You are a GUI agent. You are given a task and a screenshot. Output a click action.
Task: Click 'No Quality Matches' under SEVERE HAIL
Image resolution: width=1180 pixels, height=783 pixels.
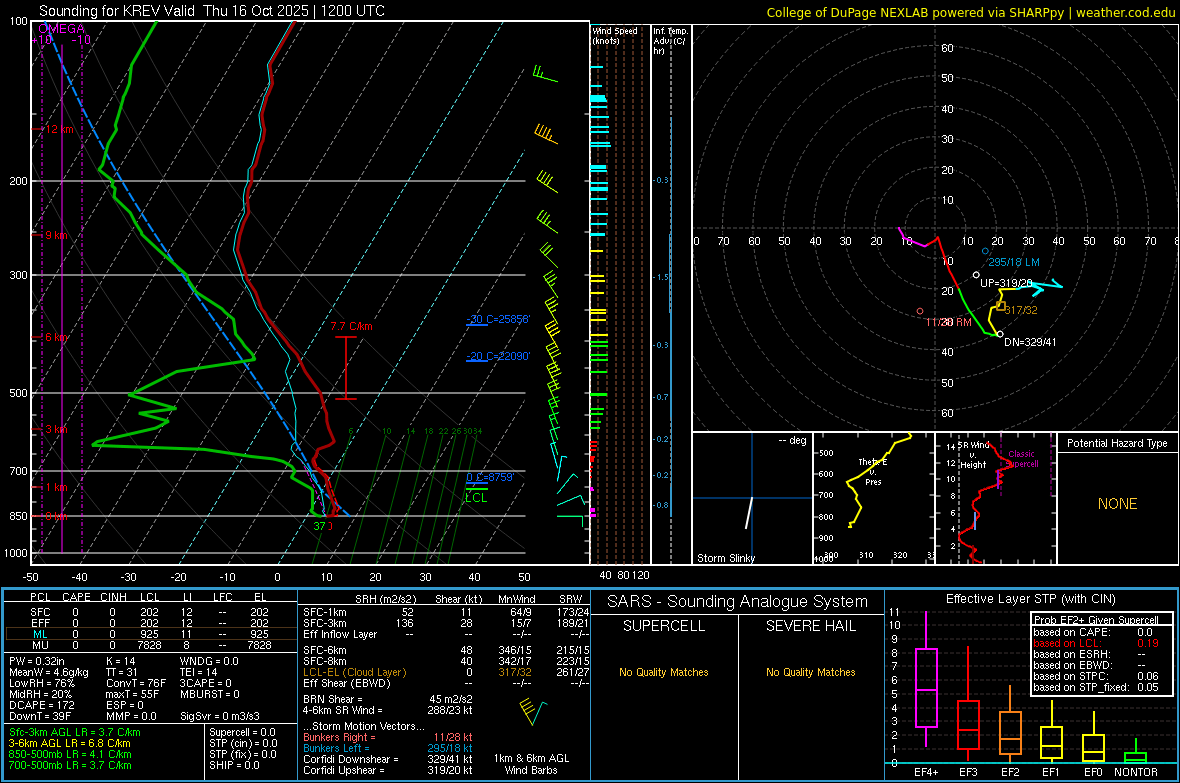[810, 672]
